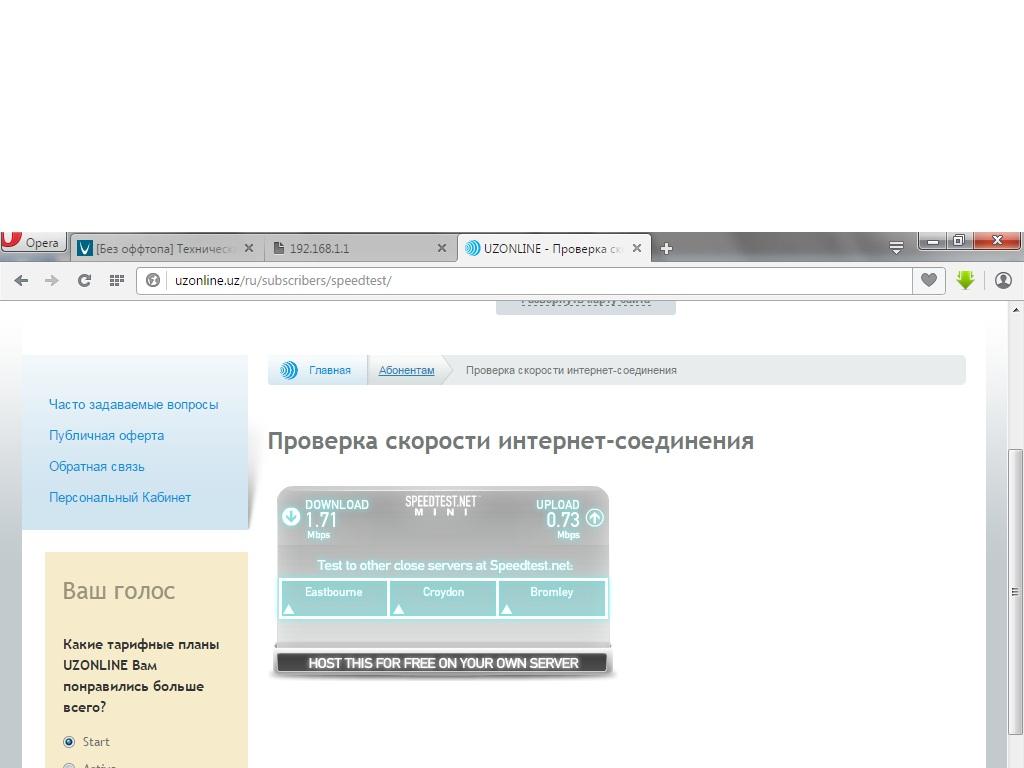Close the 192.168.1.1 tab

tap(442, 248)
